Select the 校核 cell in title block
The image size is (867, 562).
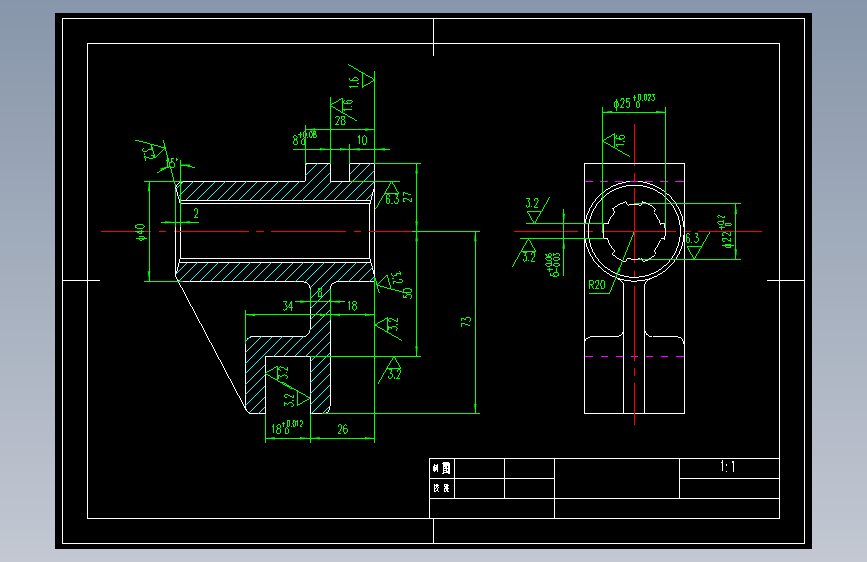442,488
